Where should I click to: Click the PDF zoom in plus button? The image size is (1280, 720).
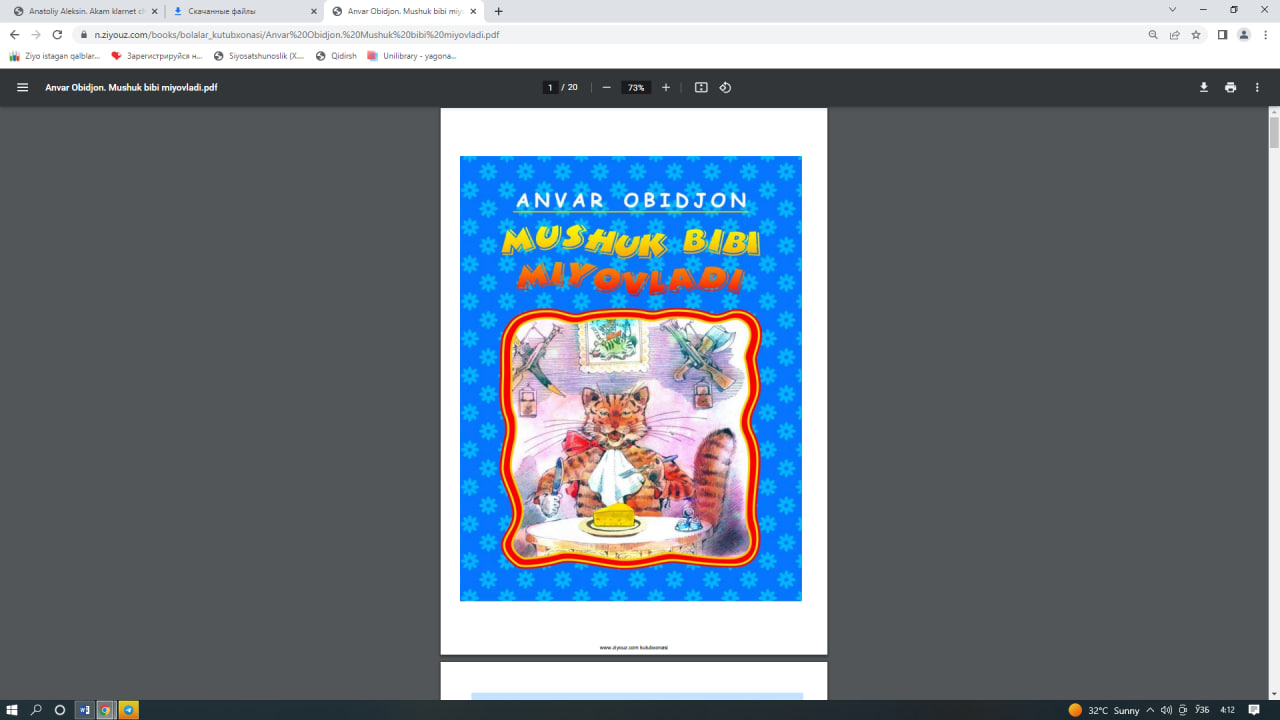[x=666, y=87]
